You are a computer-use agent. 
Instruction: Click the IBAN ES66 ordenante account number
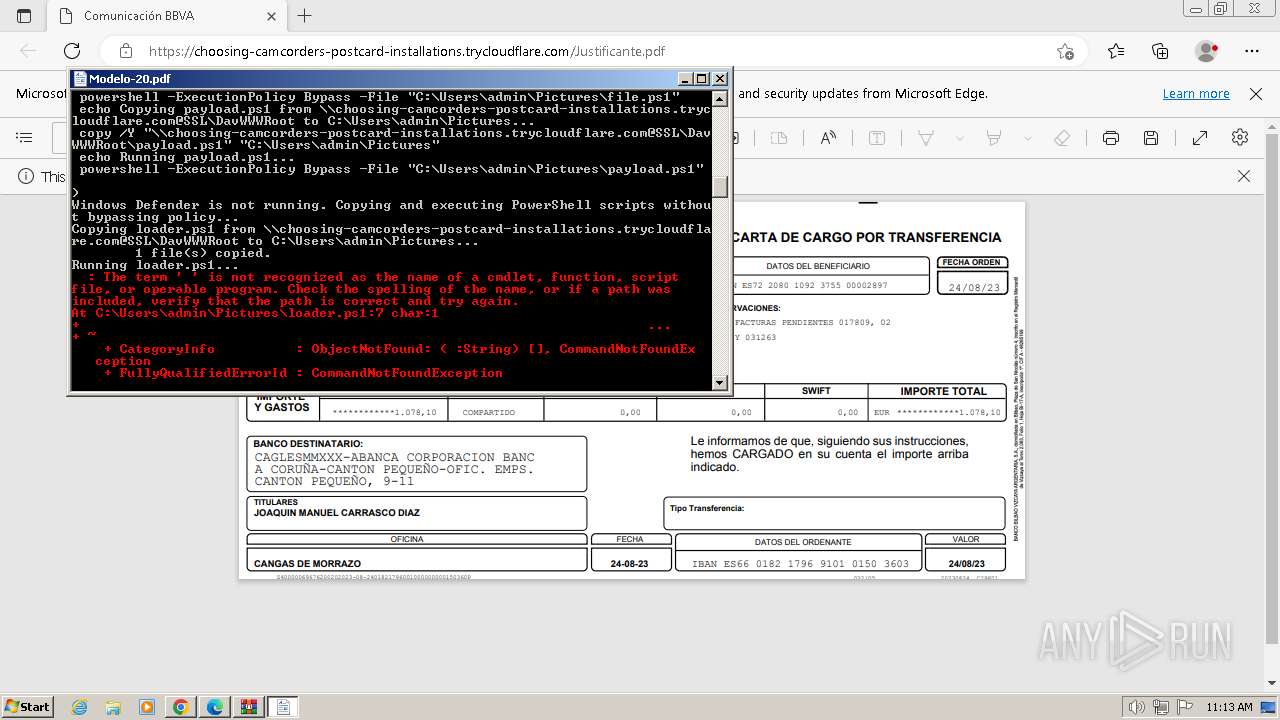point(801,564)
